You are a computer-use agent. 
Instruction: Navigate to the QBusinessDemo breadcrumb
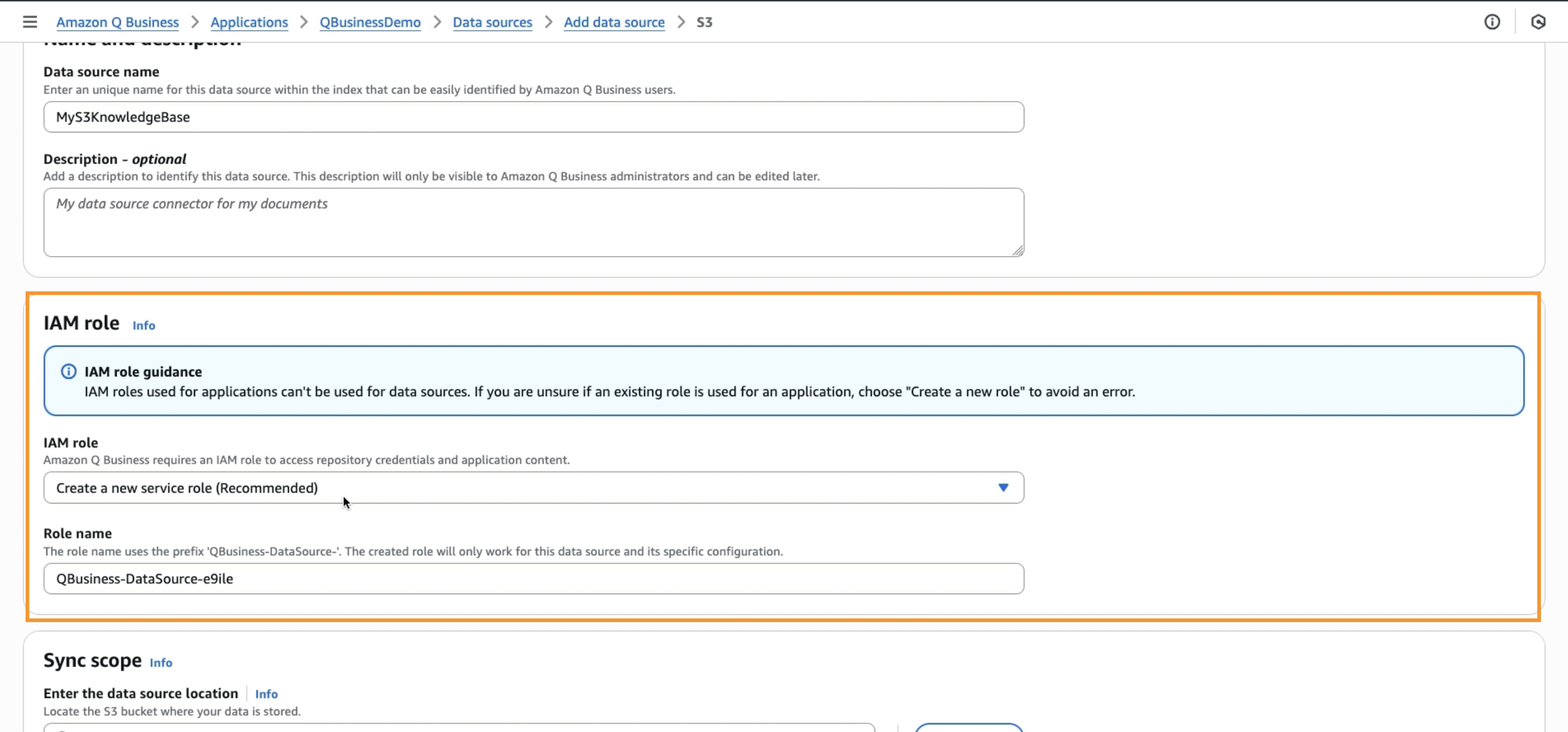point(370,22)
